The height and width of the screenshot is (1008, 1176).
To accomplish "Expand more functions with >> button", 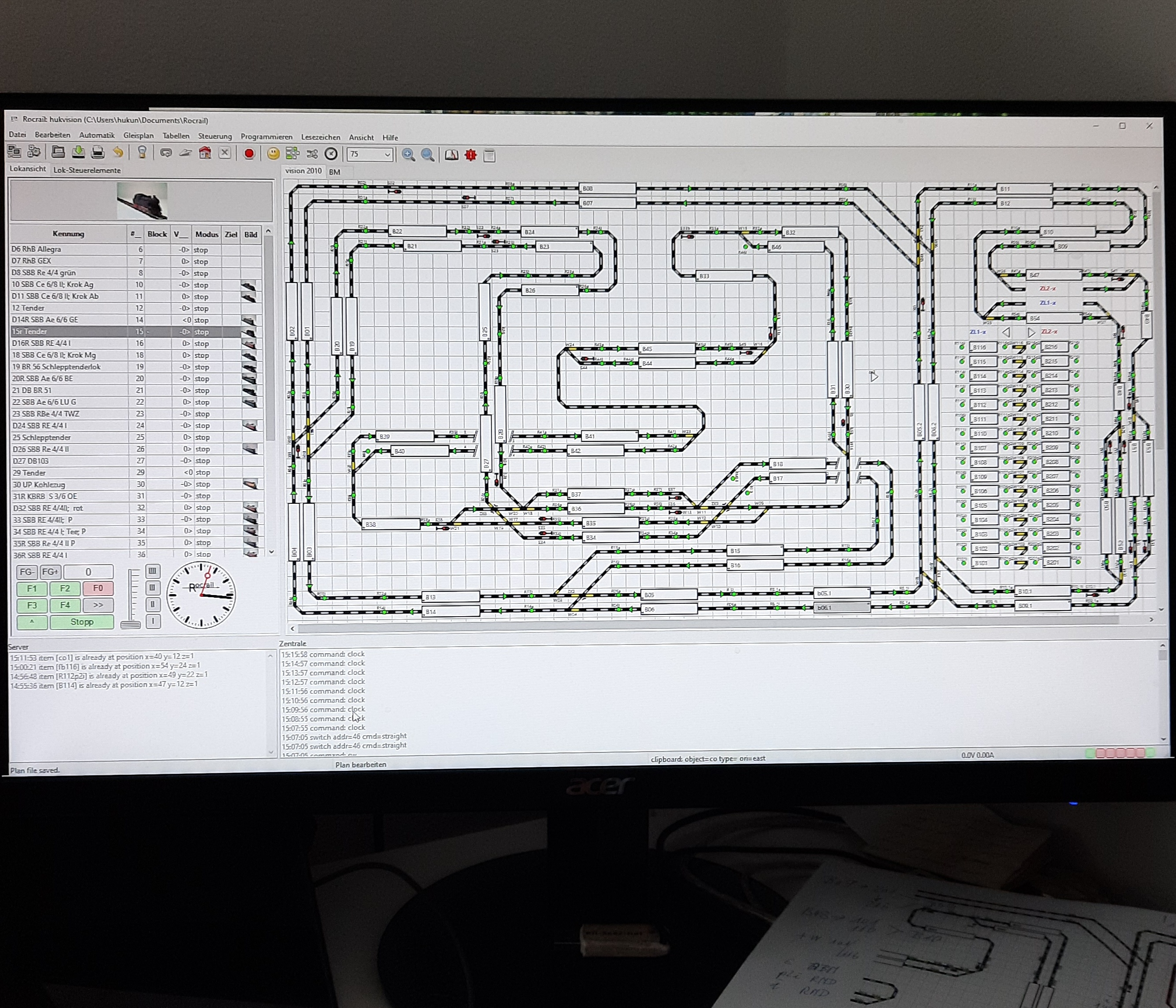I will coord(97,605).
